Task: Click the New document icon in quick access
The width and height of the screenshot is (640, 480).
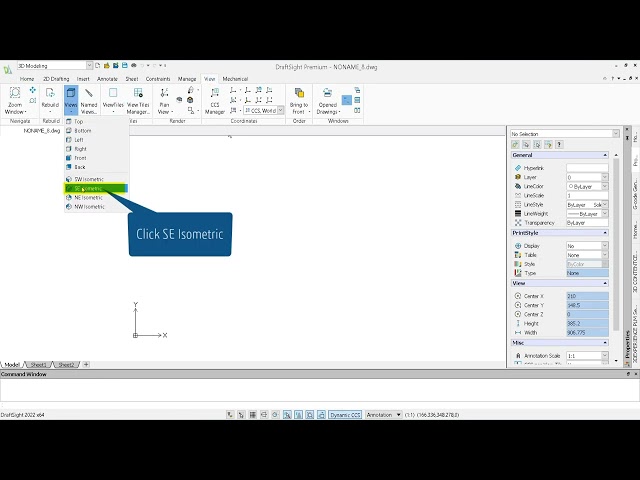Action: [98, 65]
